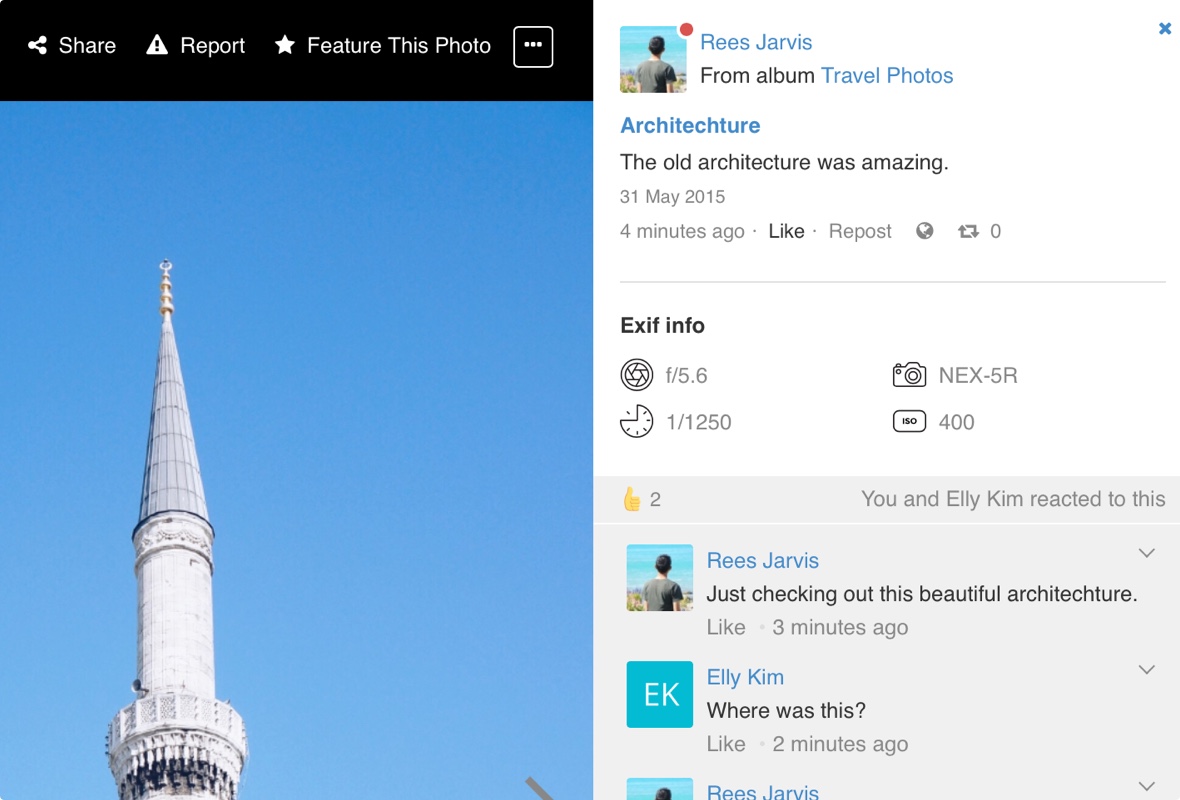The width and height of the screenshot is (1180, 800).
Task: Click the Architechture photo title
Action: (690, 125)
